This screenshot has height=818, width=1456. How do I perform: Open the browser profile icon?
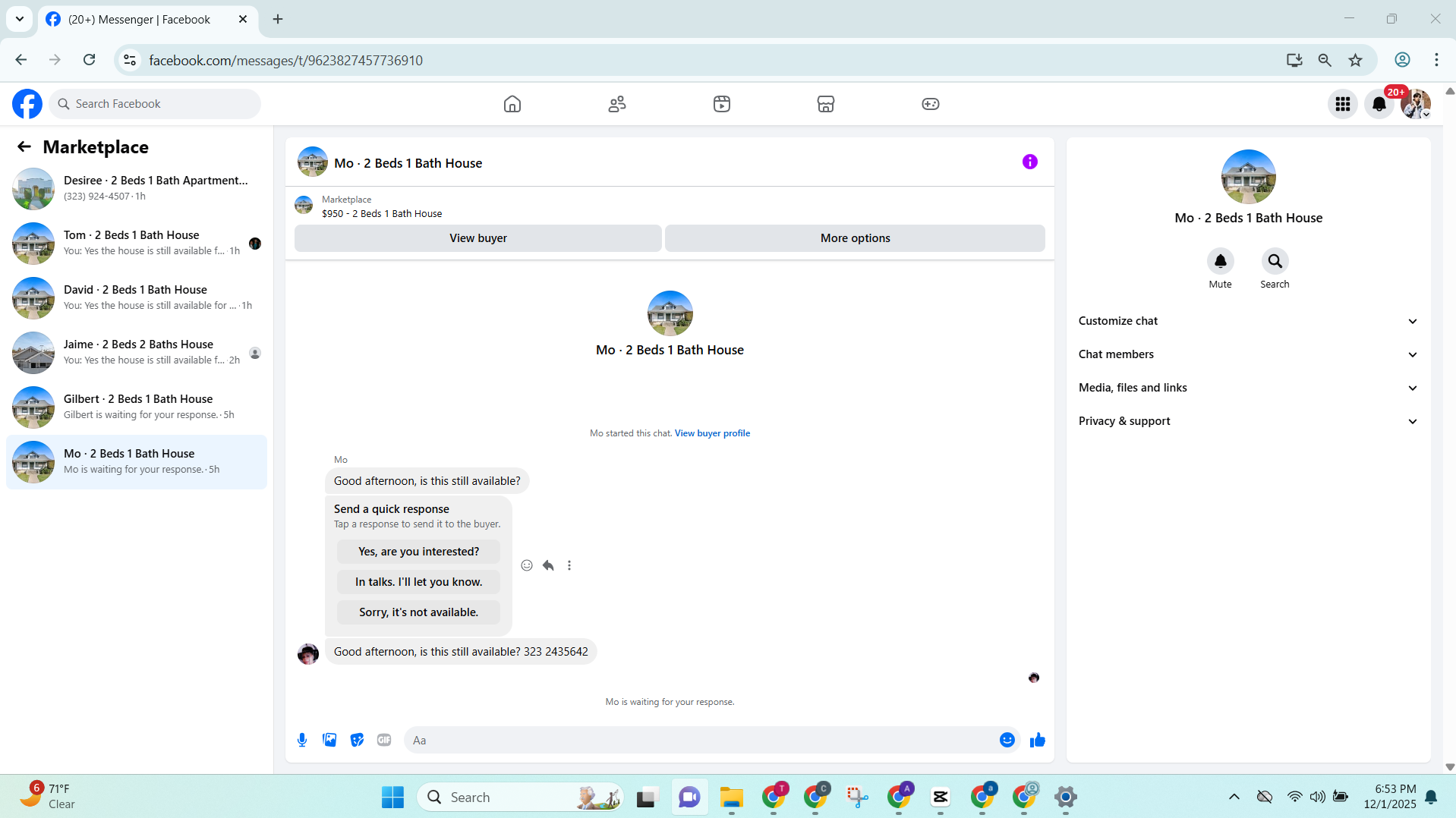(1403, 60)
